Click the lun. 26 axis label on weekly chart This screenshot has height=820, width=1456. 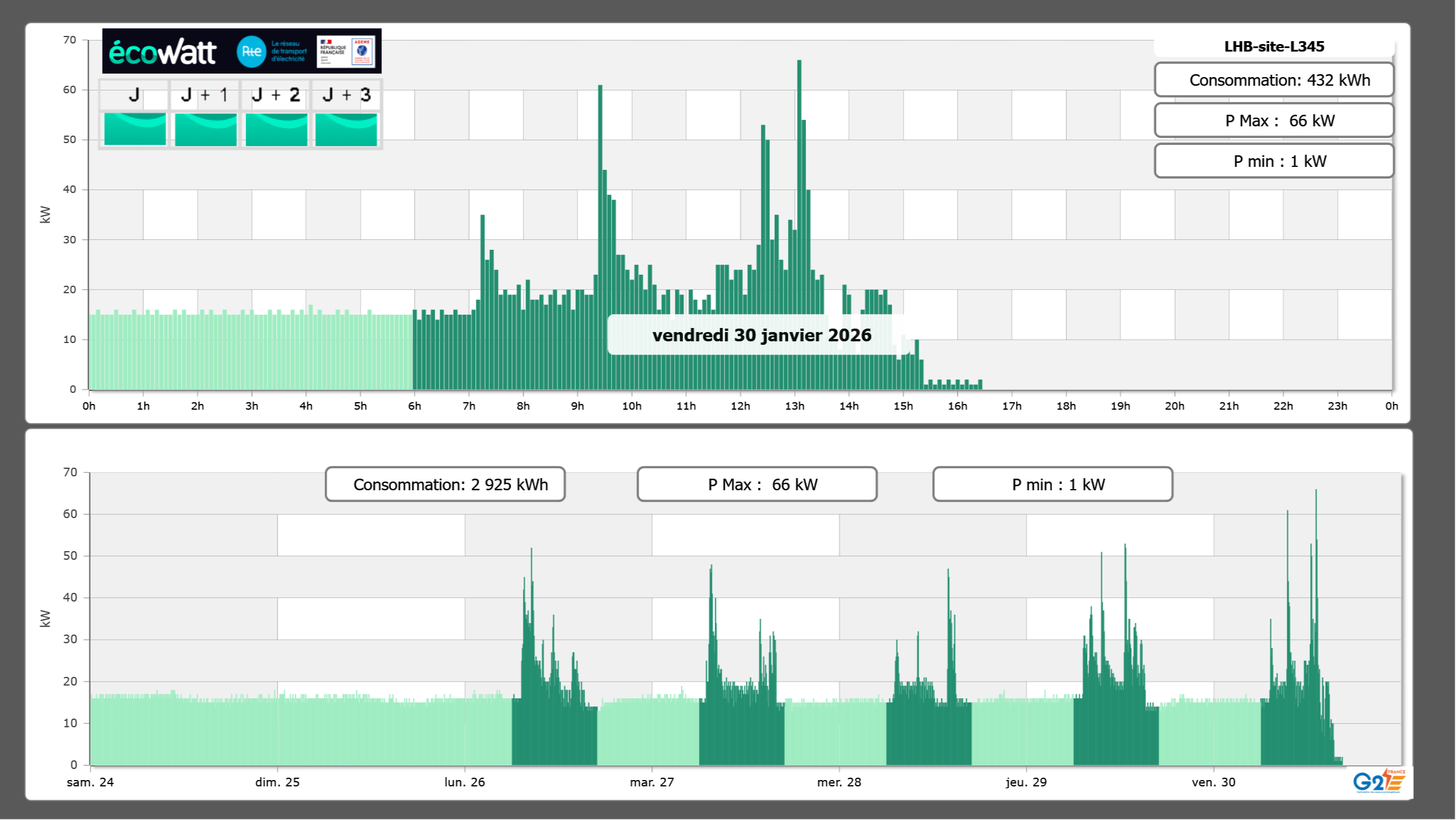click(464, 782)
